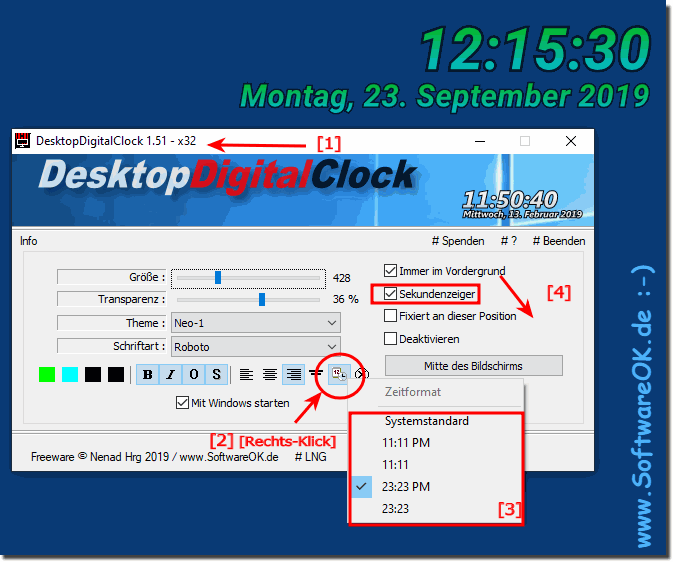Click the time format clock-calendar icon
Image resolution: width=673 pixels, height=562 pixels.
coord(339,374)
